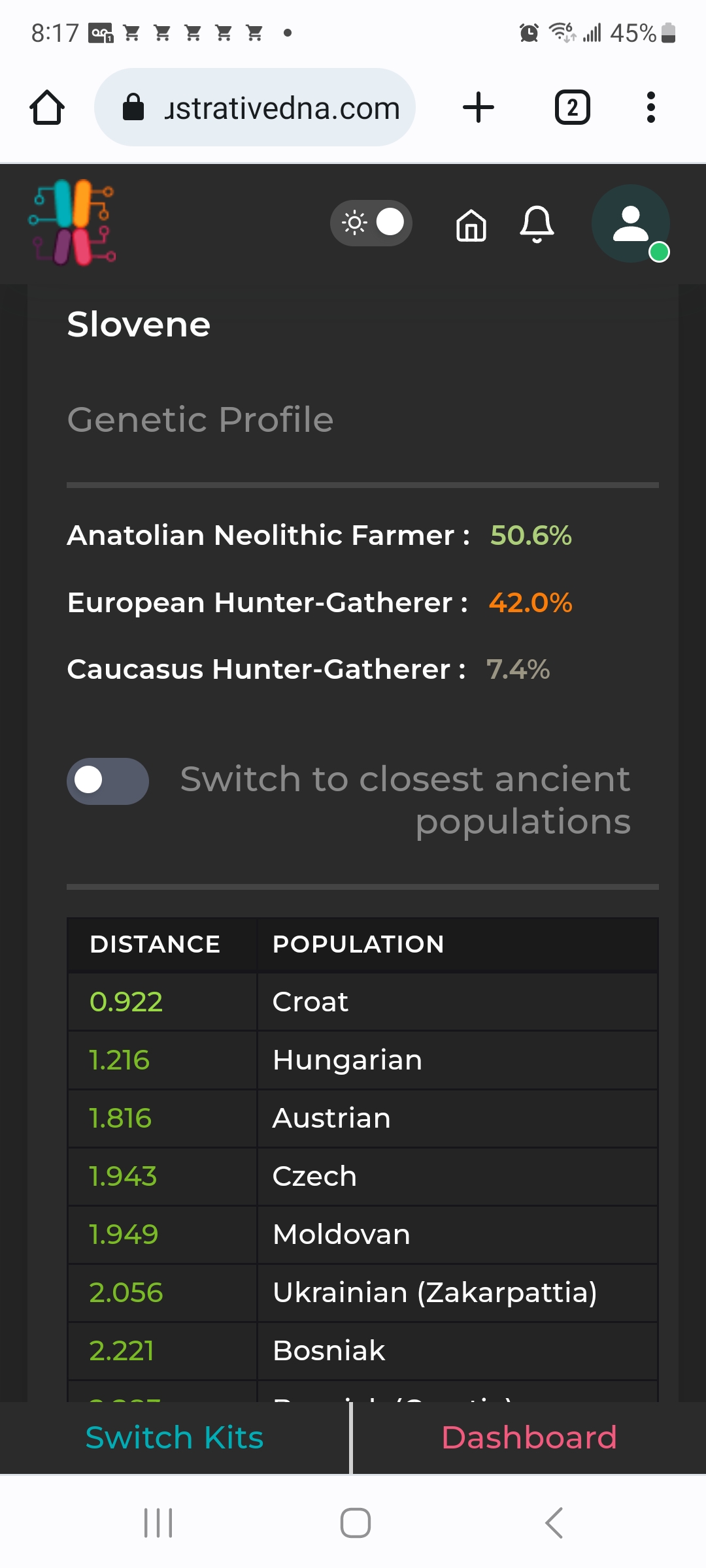The image size is (706, 1568).
Task: Go to Dashboard at bottom
Action: pyautogui.click(x=529, y=1437)
